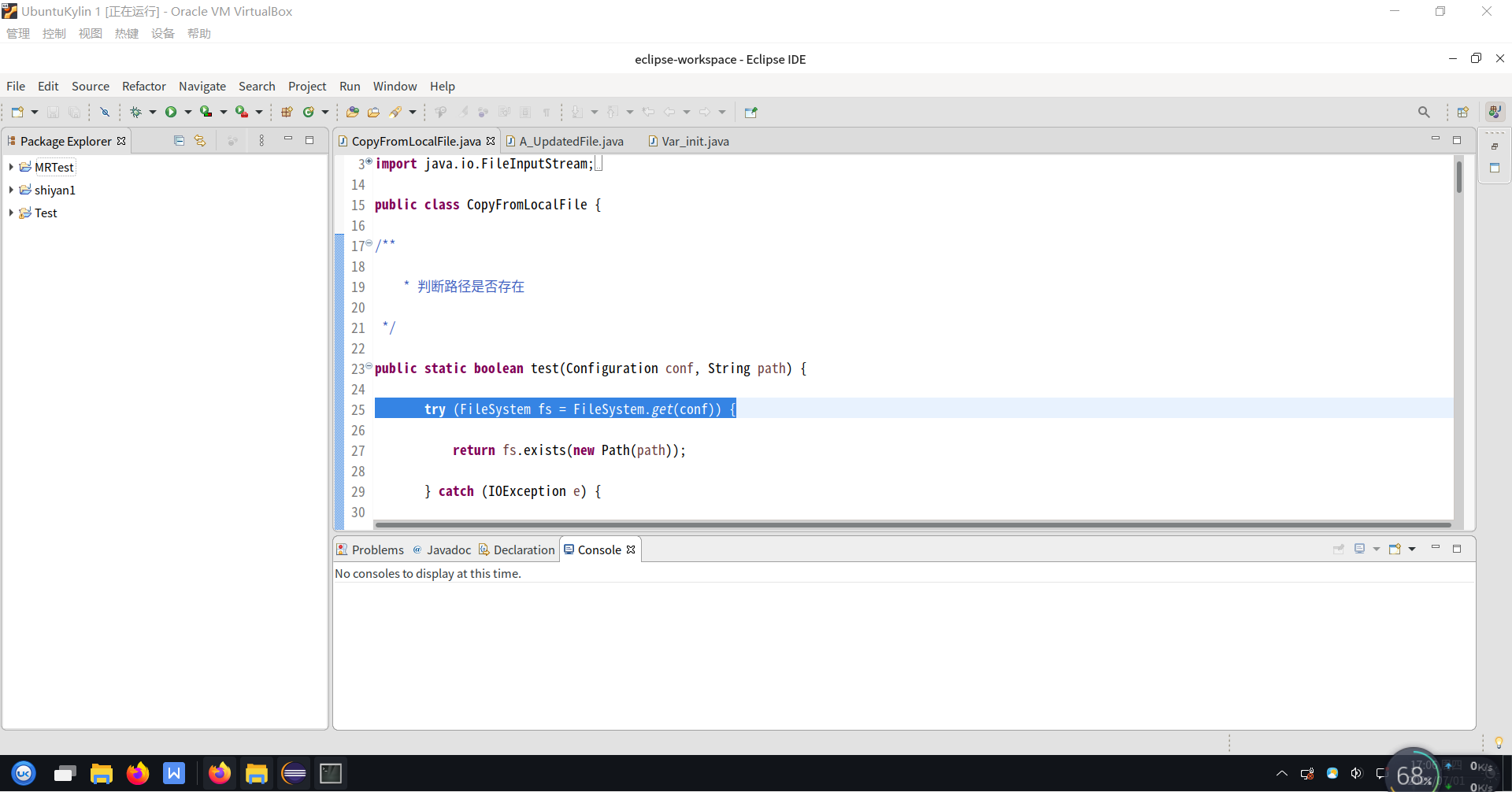The width and height of the screenshot is (1512, 792).
Task: Expand the shiyan1 project
Action: point(11,190)
